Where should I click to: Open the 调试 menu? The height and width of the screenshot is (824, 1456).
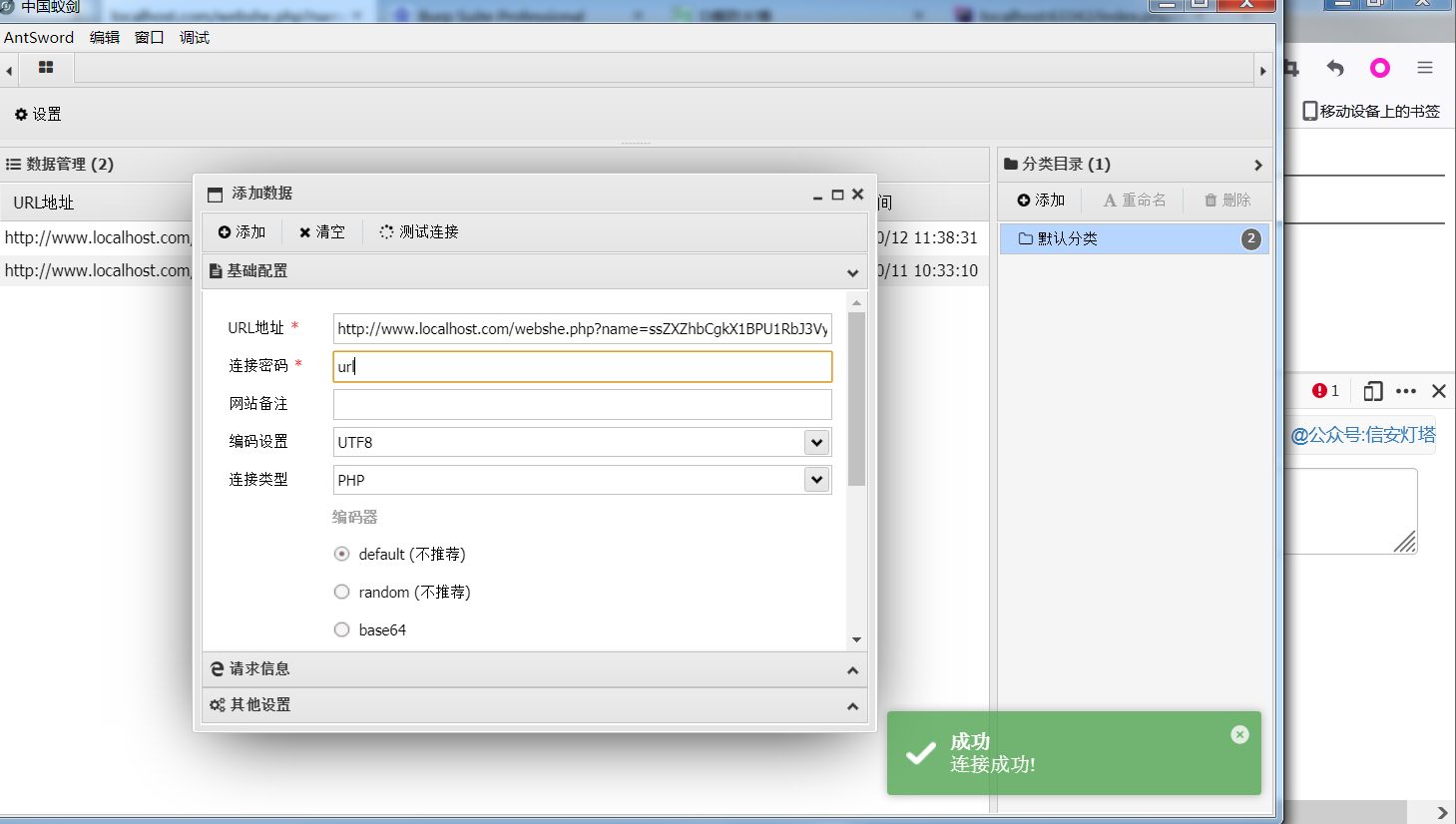(x=194, y=38)
